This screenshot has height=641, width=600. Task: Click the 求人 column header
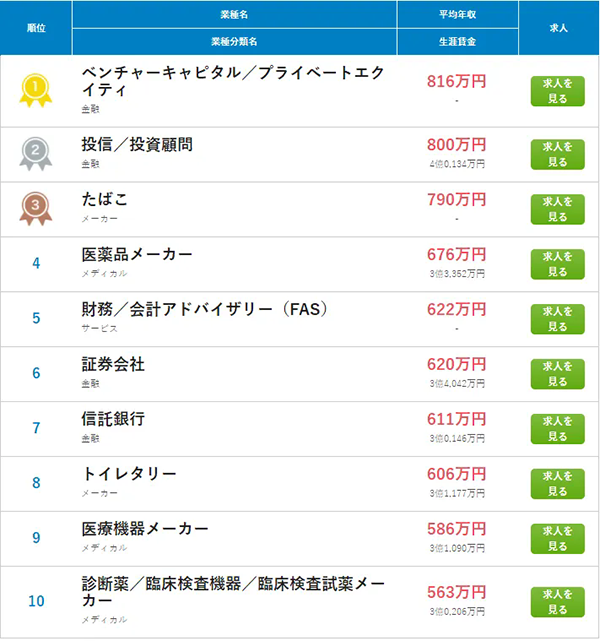pyautogui.click(x=558, y=28)
